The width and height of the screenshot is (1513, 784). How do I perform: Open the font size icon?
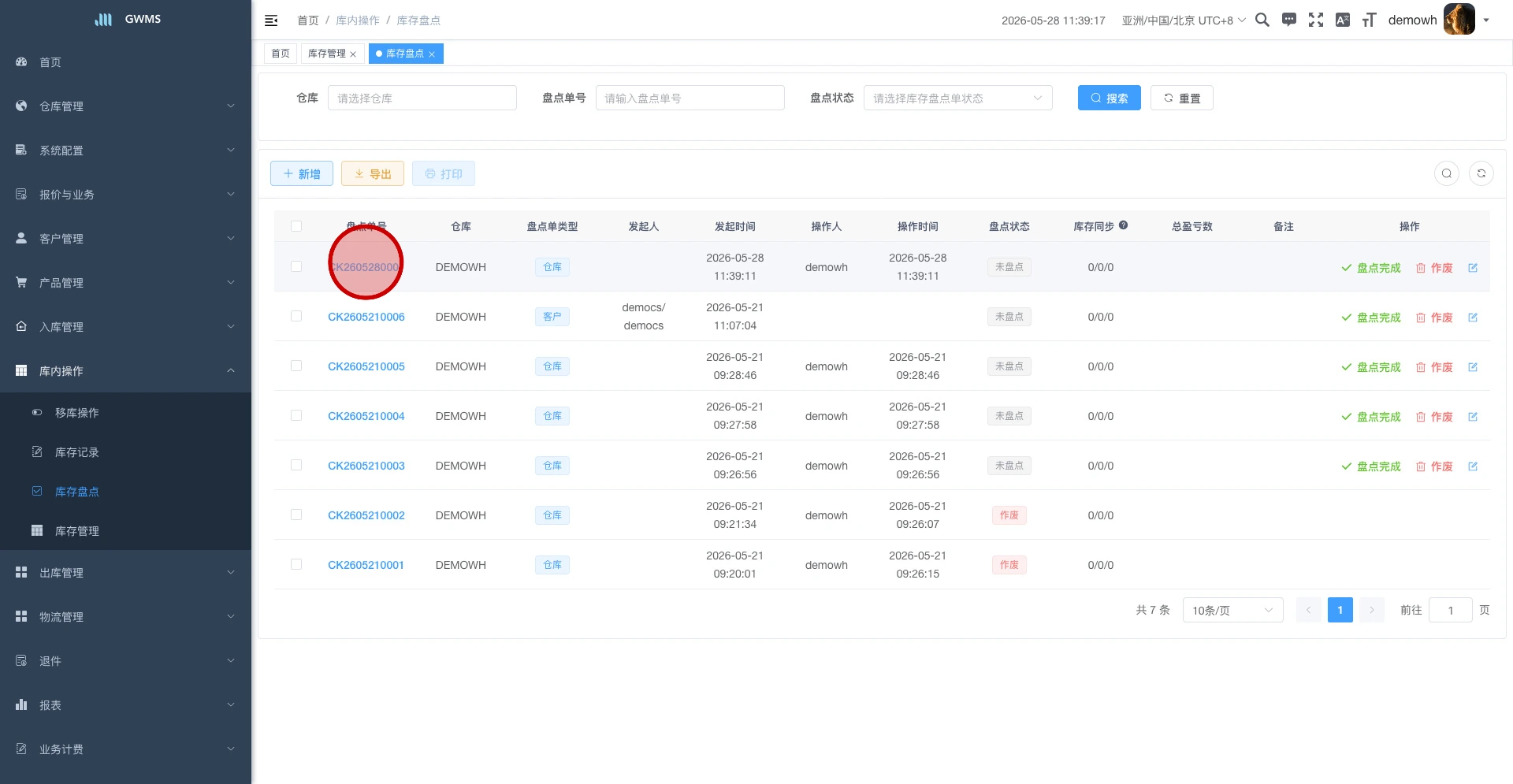[x=1370, y=20]
